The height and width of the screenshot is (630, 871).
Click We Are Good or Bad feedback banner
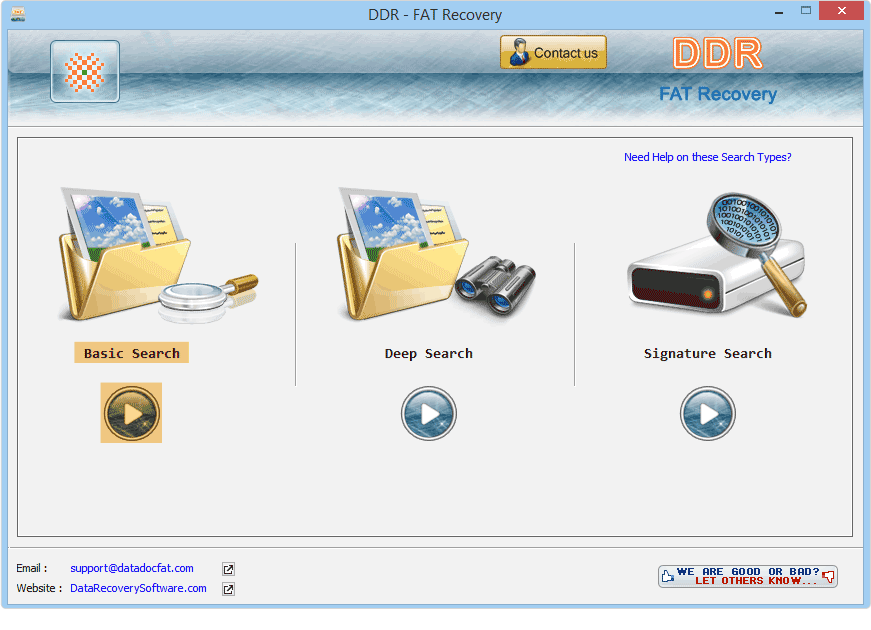click(748, 576)
